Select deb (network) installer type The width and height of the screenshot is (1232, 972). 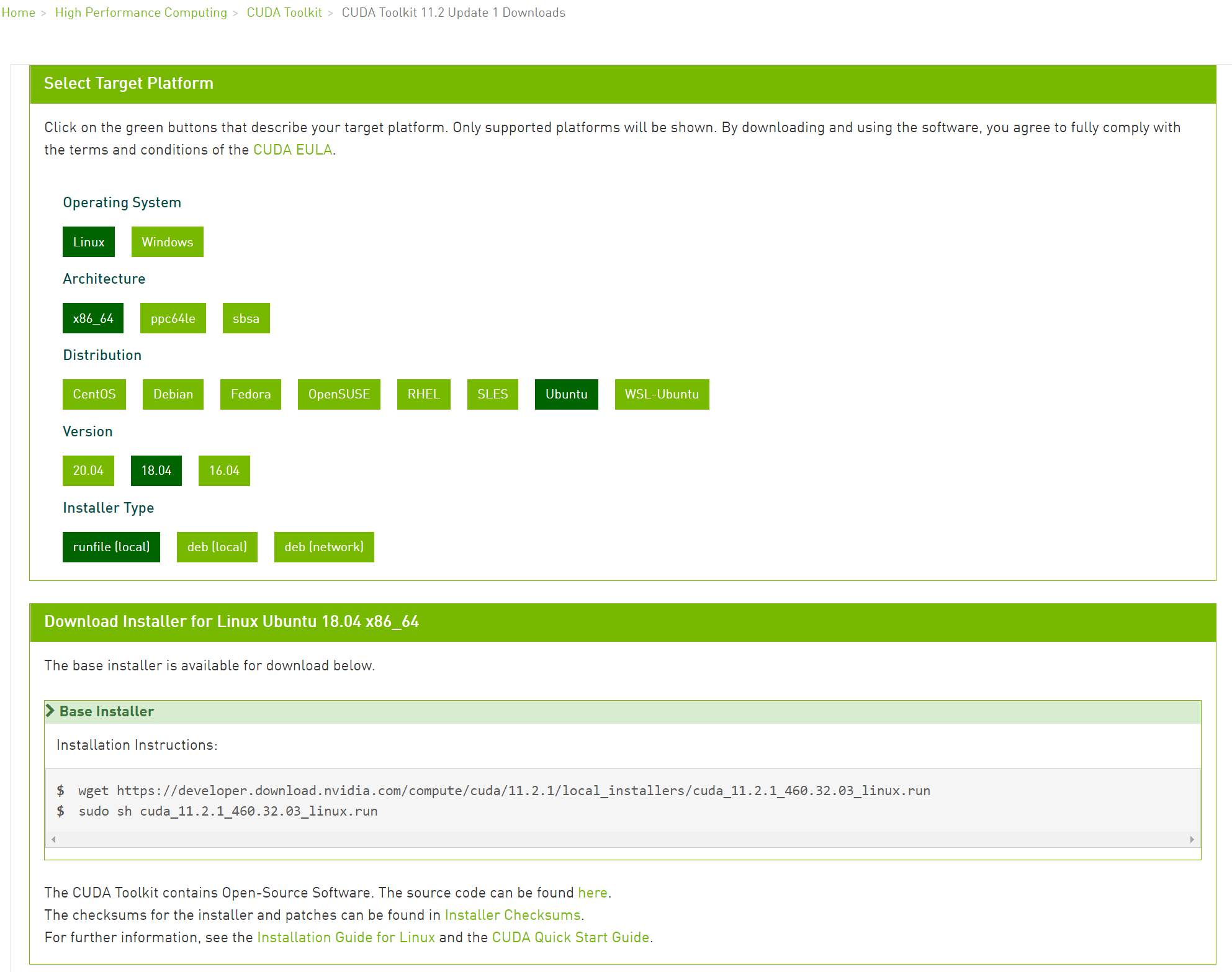point(323,547)
